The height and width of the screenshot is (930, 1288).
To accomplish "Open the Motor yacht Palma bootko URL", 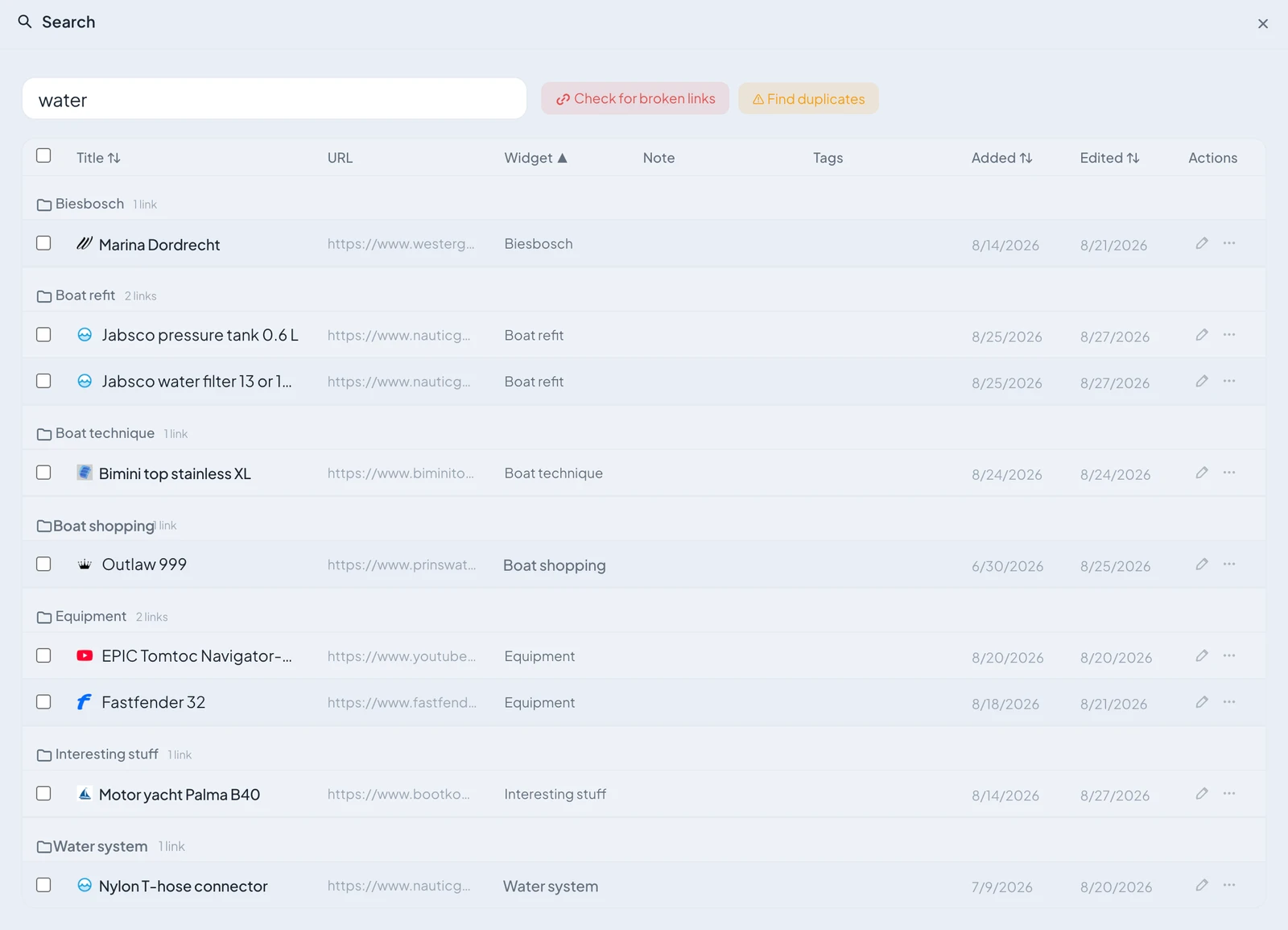I will click(x=399, y=795).
